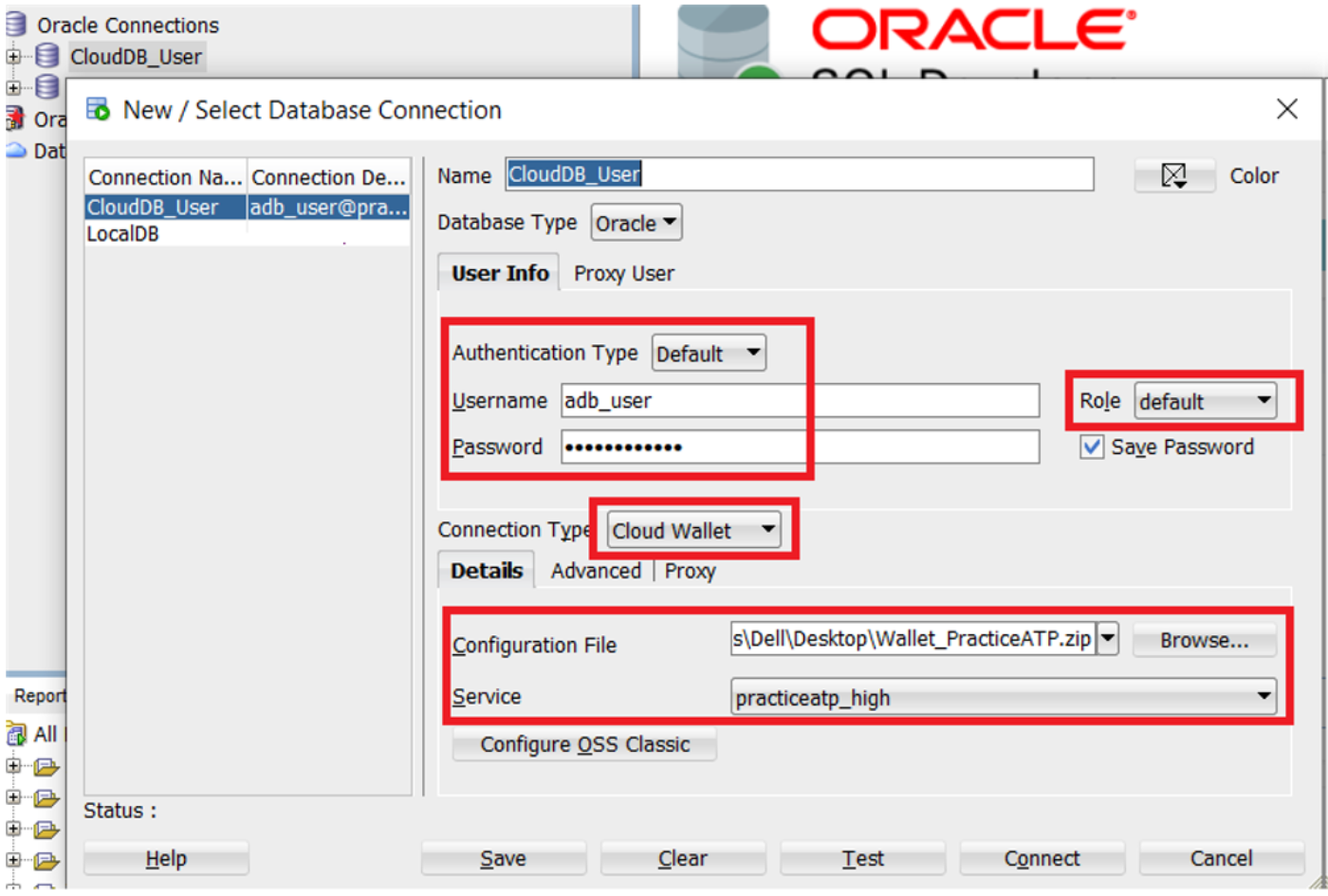Click the All Reports icon
1328x896 pixels.
tap(17, 734)
